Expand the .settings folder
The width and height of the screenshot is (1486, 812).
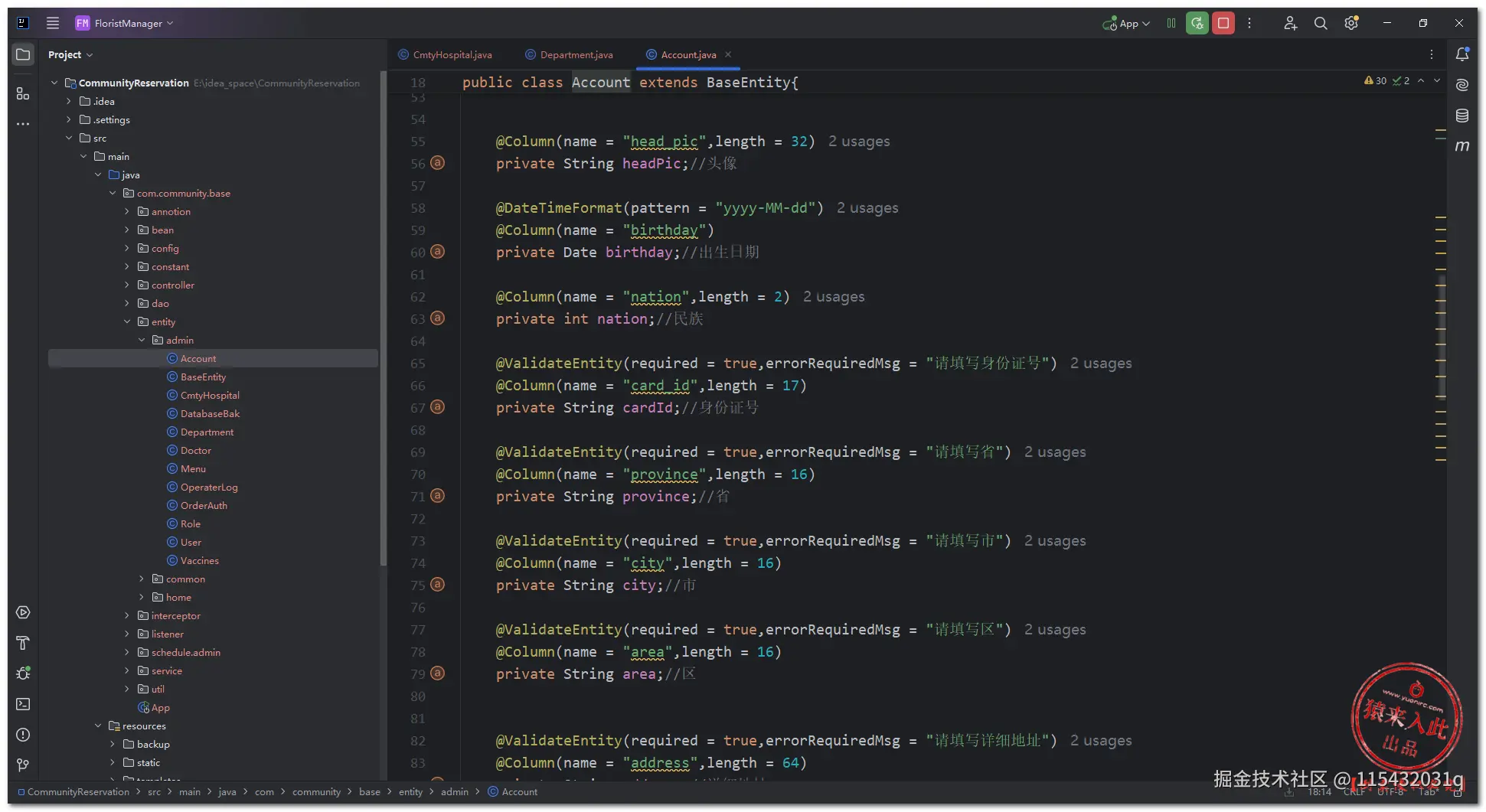tap(69, 119)
